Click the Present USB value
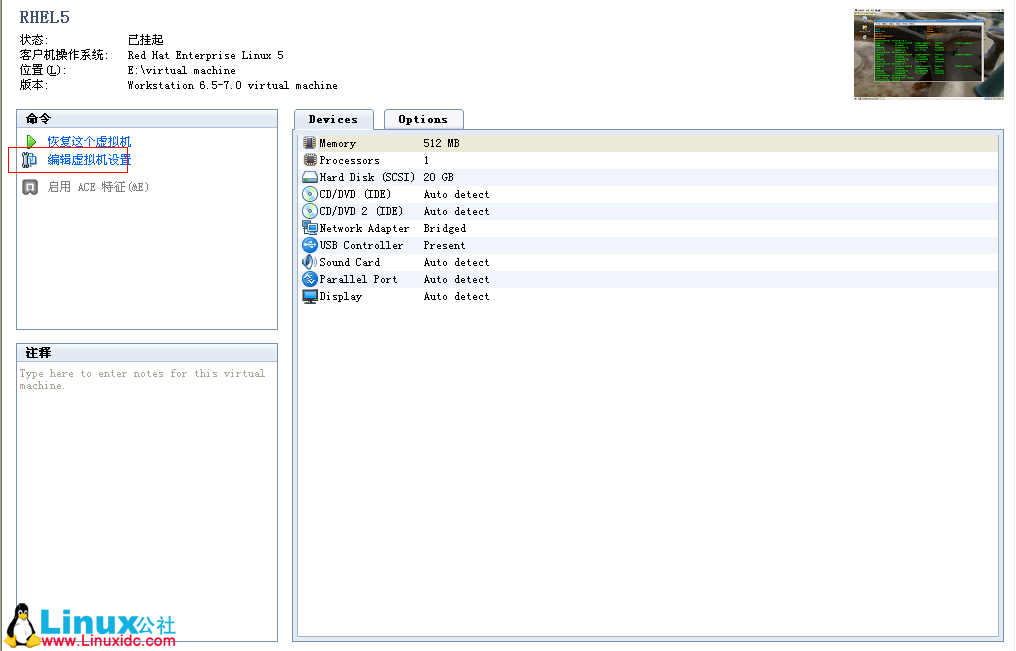The height and width of the screenshot is (651, 1016). [444, 245]
